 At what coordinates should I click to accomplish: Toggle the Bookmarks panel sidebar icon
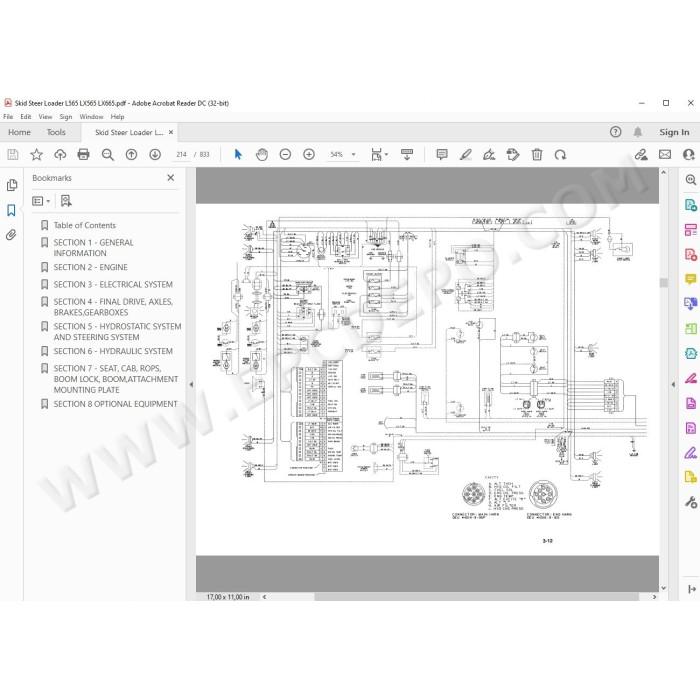(12, 210)
